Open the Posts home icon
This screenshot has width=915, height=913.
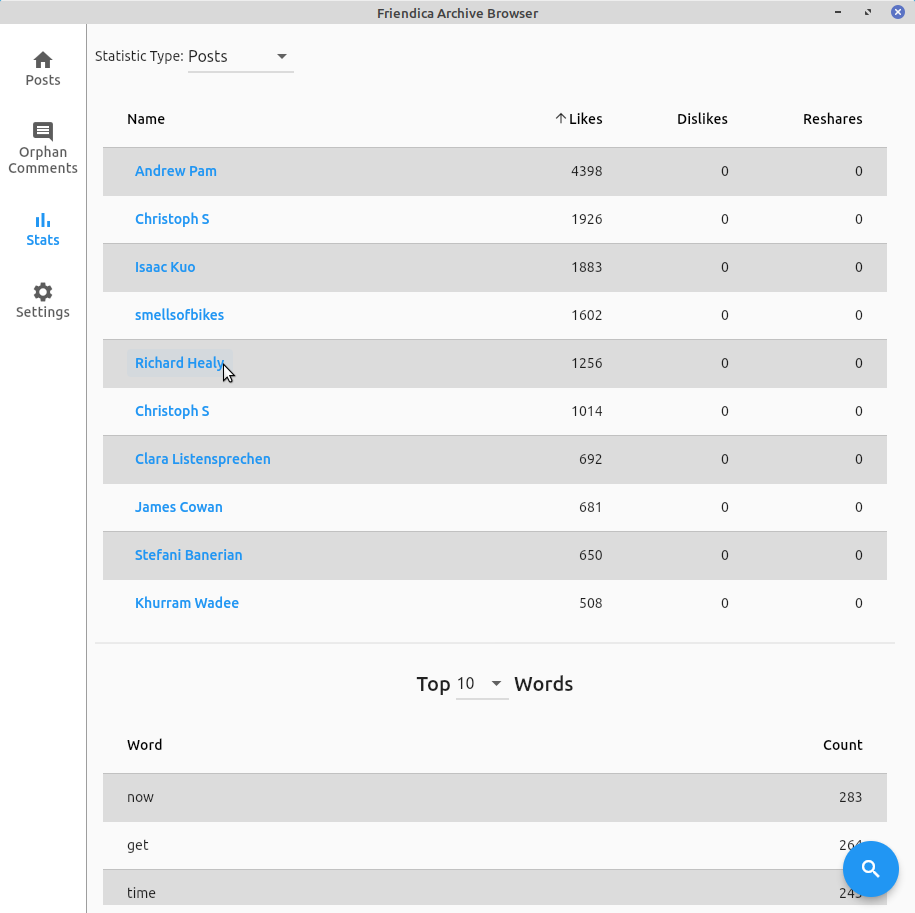point(43,60)
